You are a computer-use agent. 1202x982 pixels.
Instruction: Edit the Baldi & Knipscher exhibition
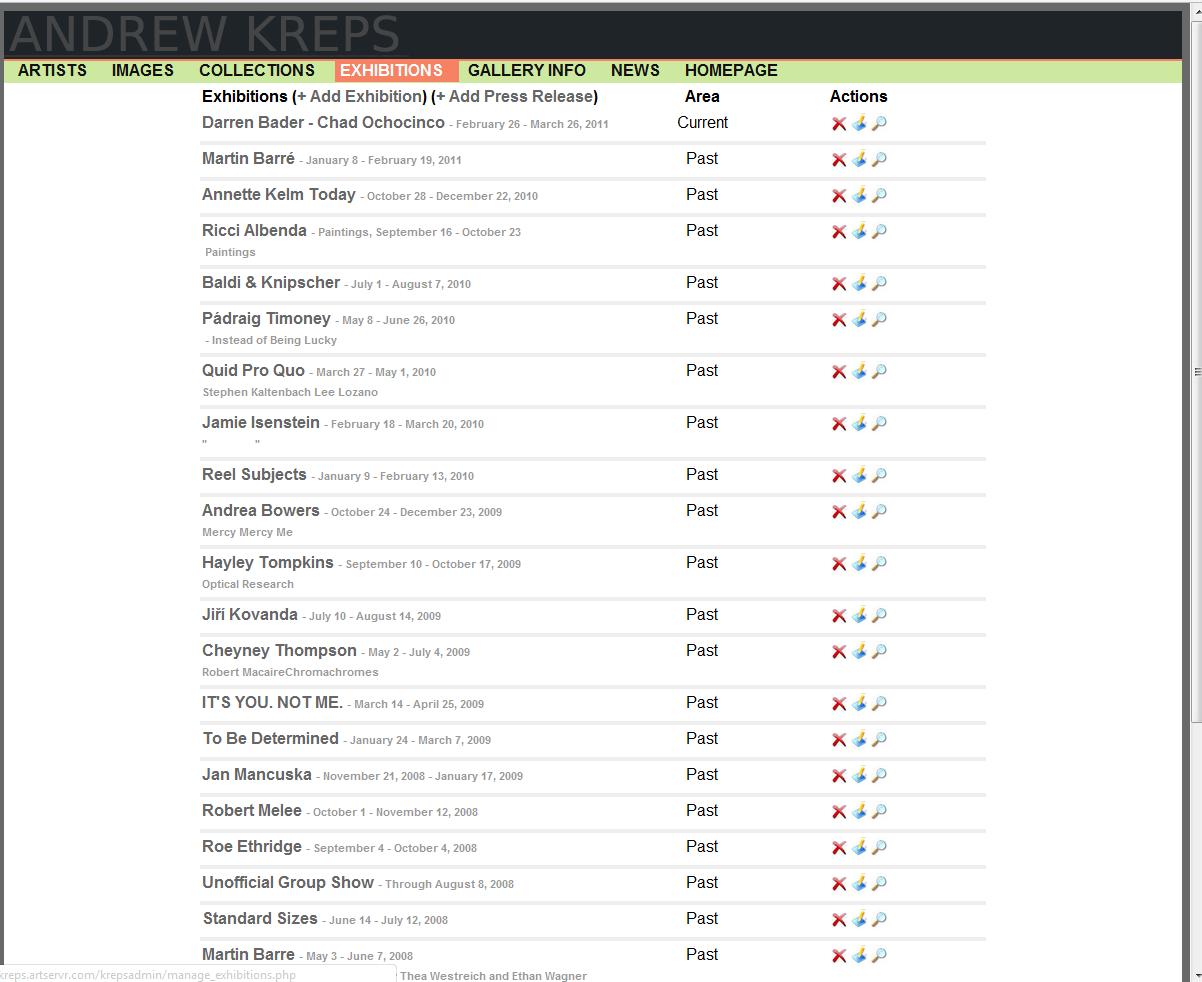(859, 284)
